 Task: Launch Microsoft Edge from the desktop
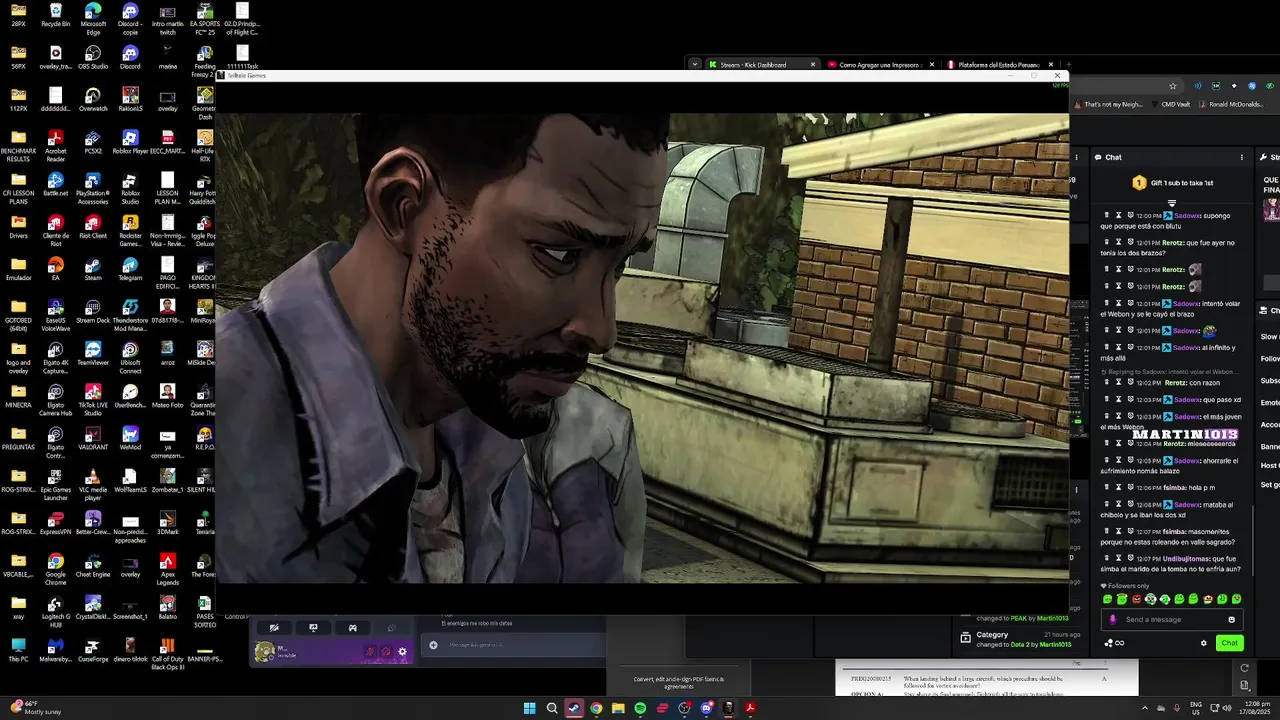pos(93,19)
